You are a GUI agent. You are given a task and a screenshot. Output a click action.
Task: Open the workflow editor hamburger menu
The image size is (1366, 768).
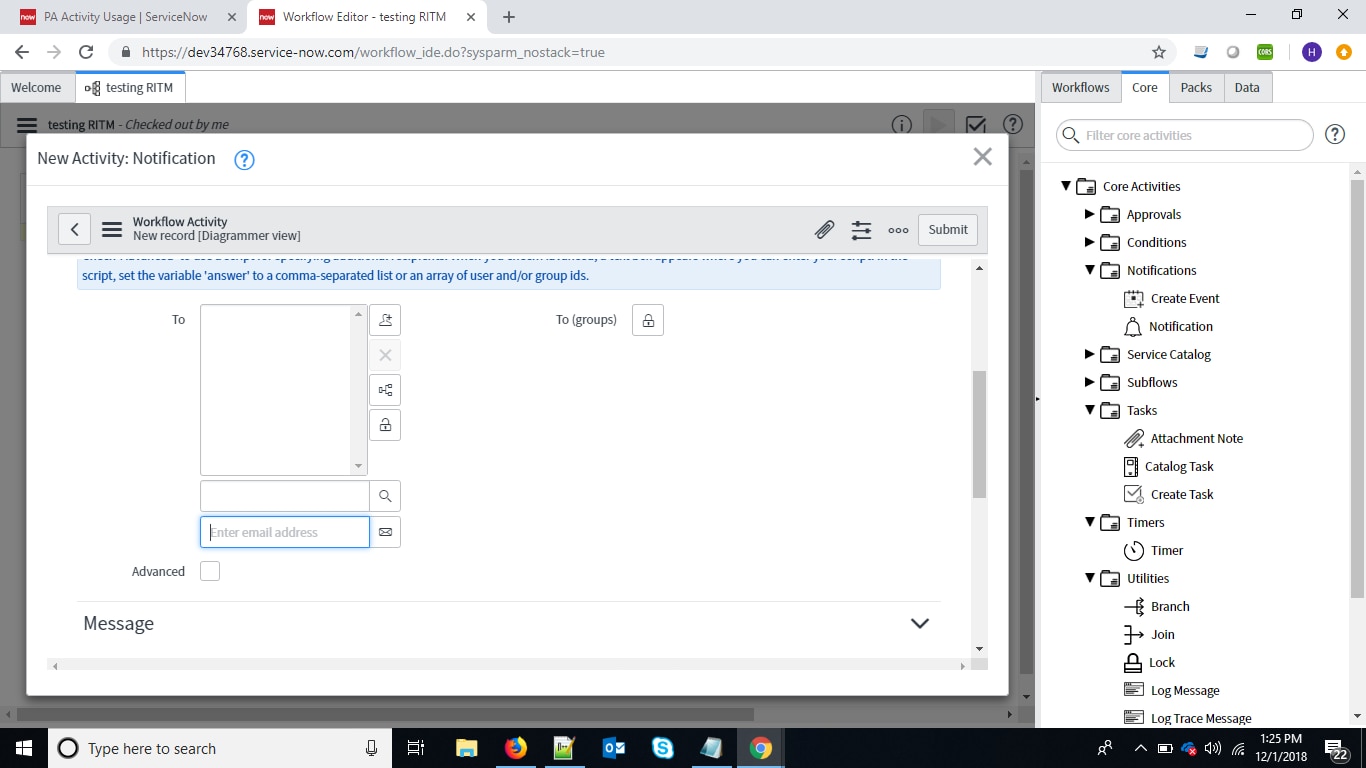tap(27, 125)
